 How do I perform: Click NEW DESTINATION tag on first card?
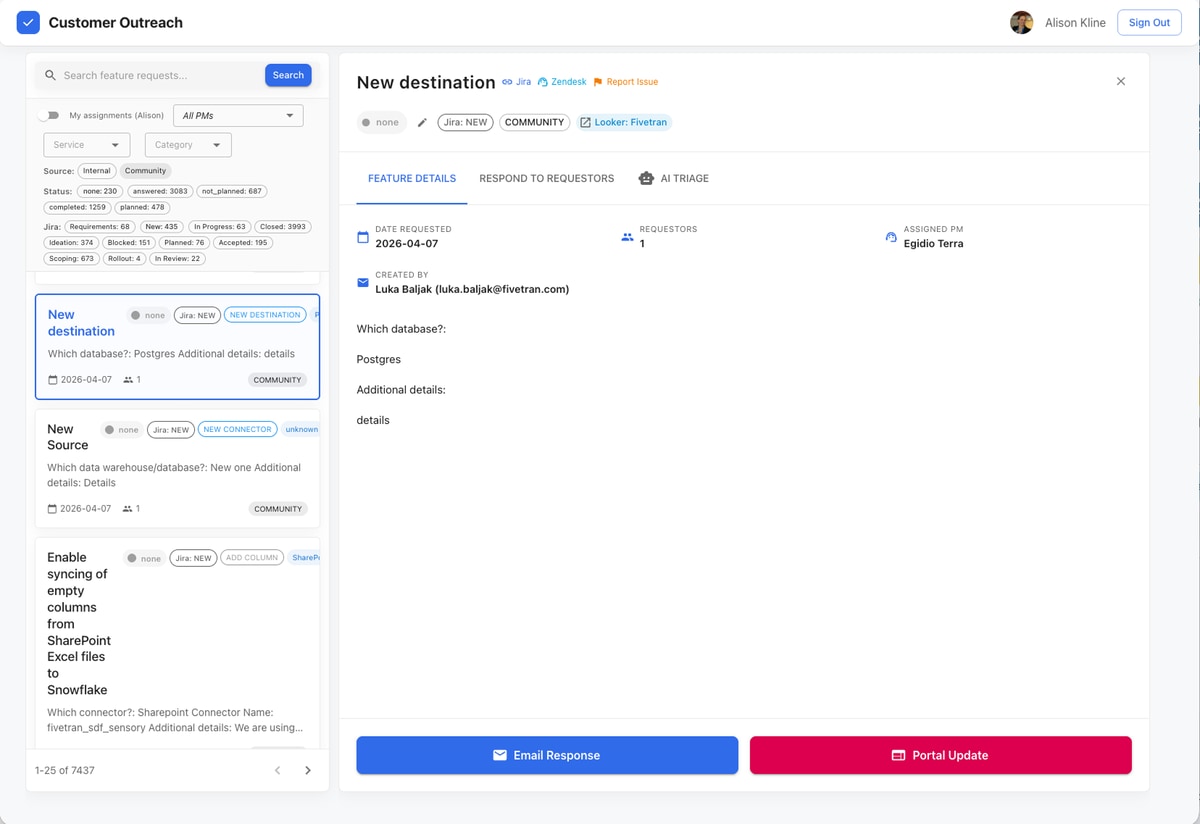pos(265,315)
